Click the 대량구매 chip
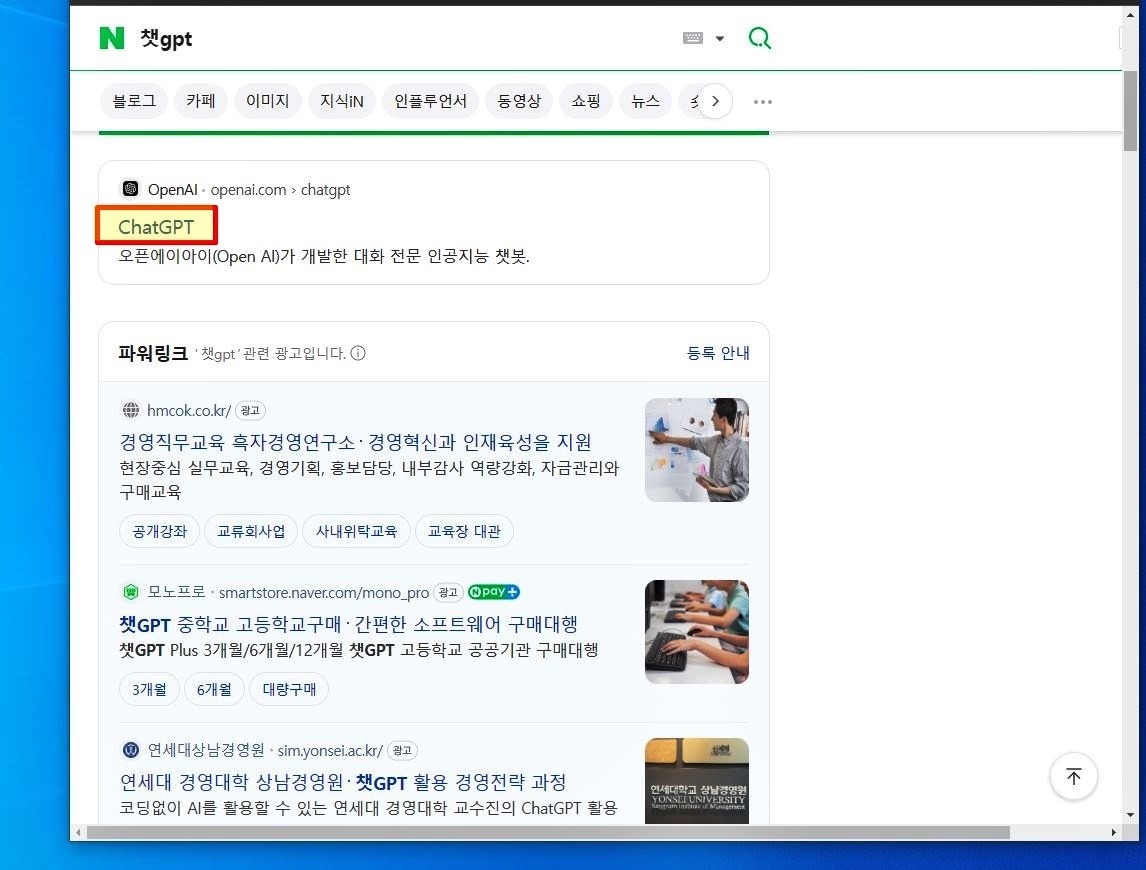The width and height of the screenshot is (1146, 870). click(289, 689)
